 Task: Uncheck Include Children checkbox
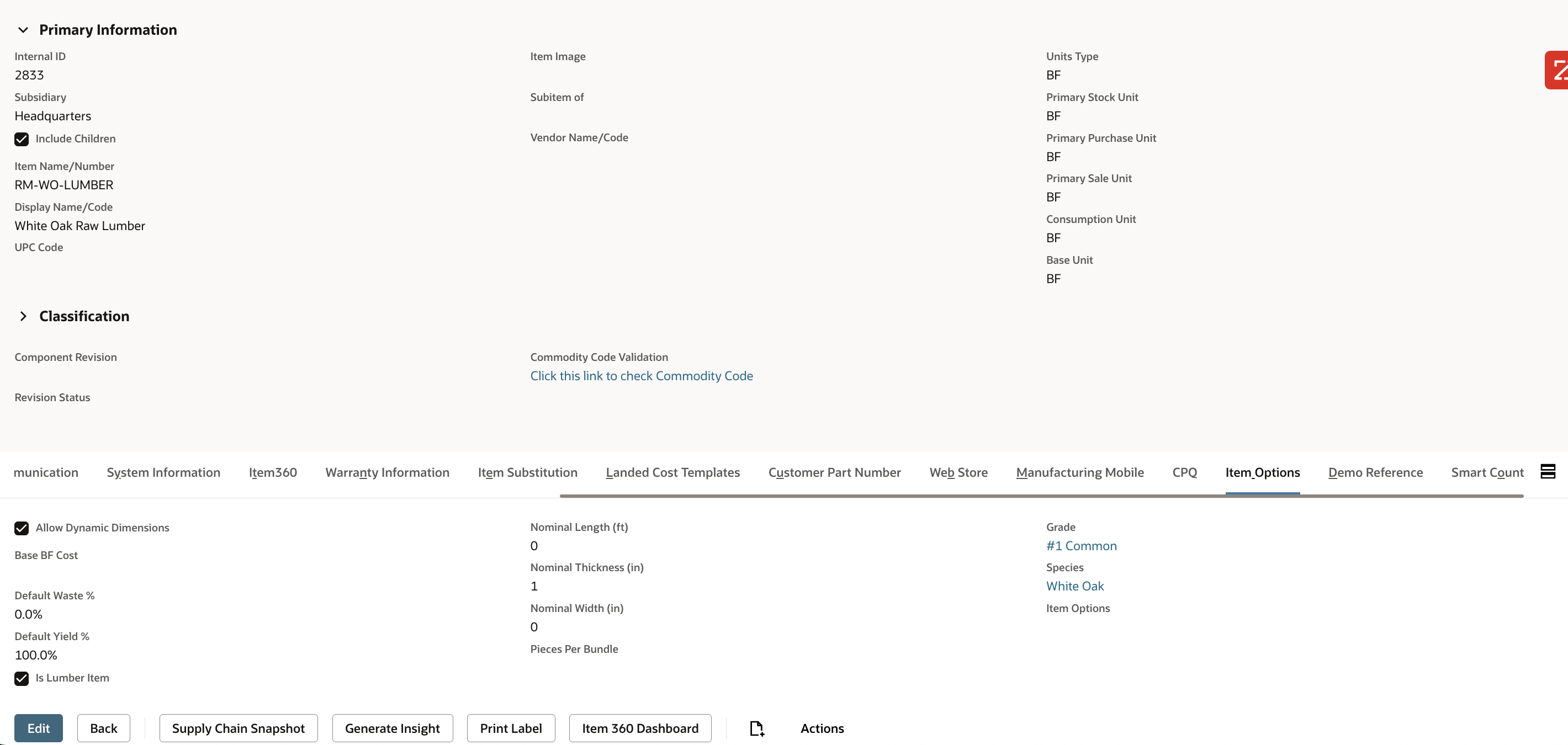coord(22,139)
